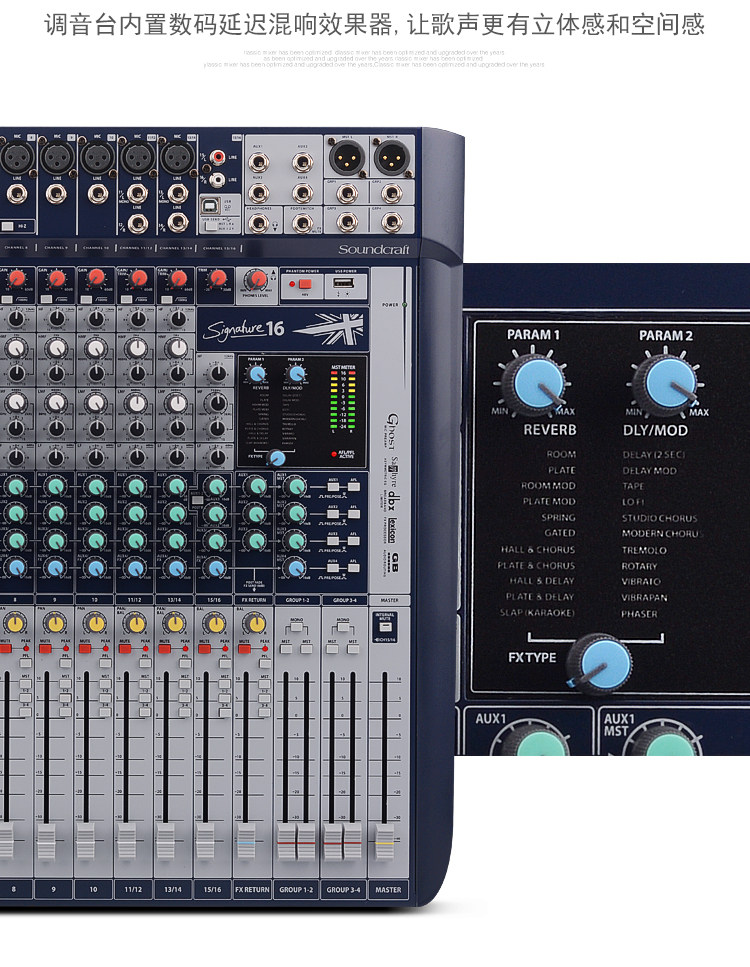Toggle the MUTE button on channel 15/16

click(205, 649)
